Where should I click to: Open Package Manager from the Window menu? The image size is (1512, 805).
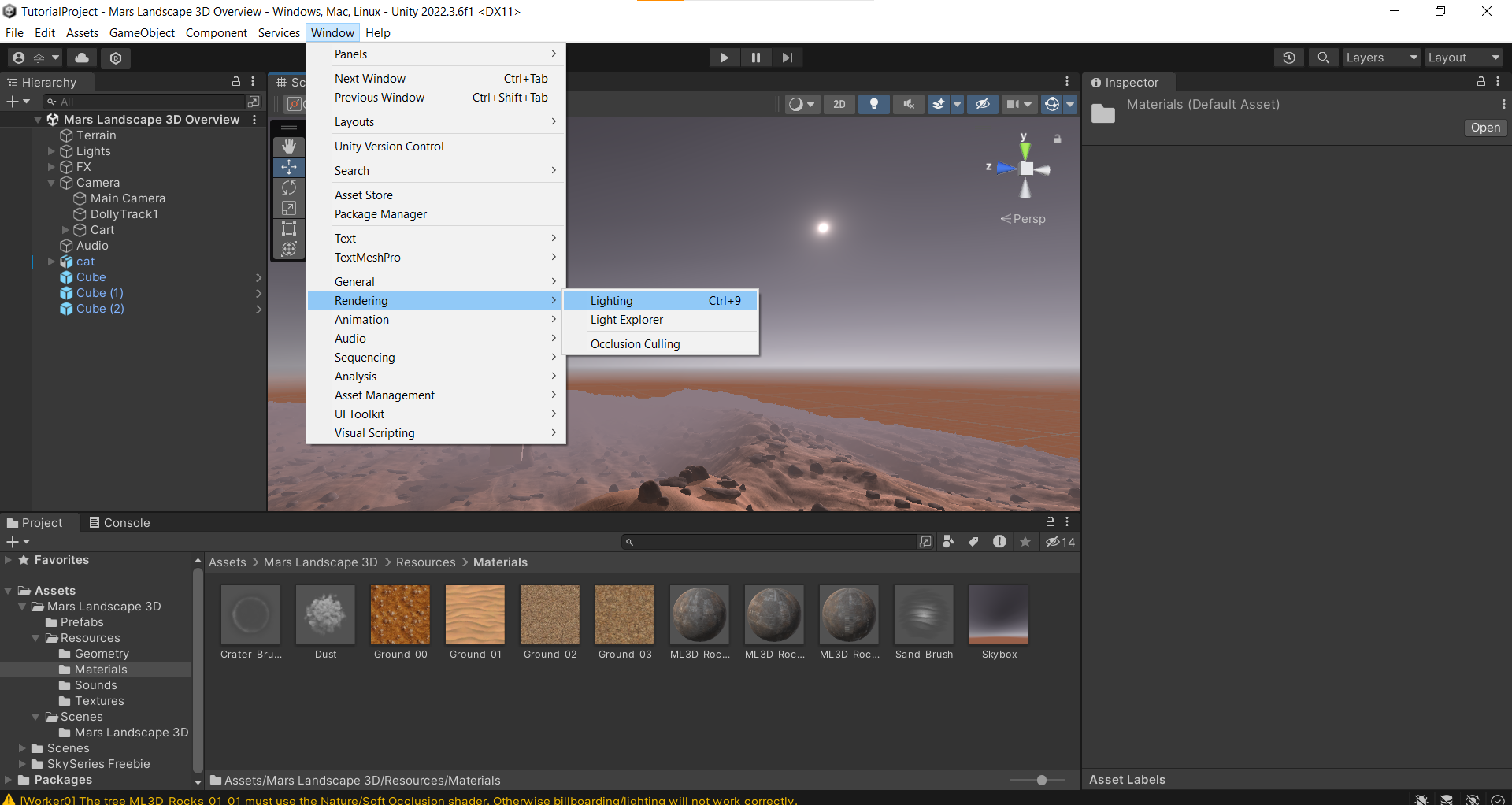pyautogui.click(x=436, y=214)
